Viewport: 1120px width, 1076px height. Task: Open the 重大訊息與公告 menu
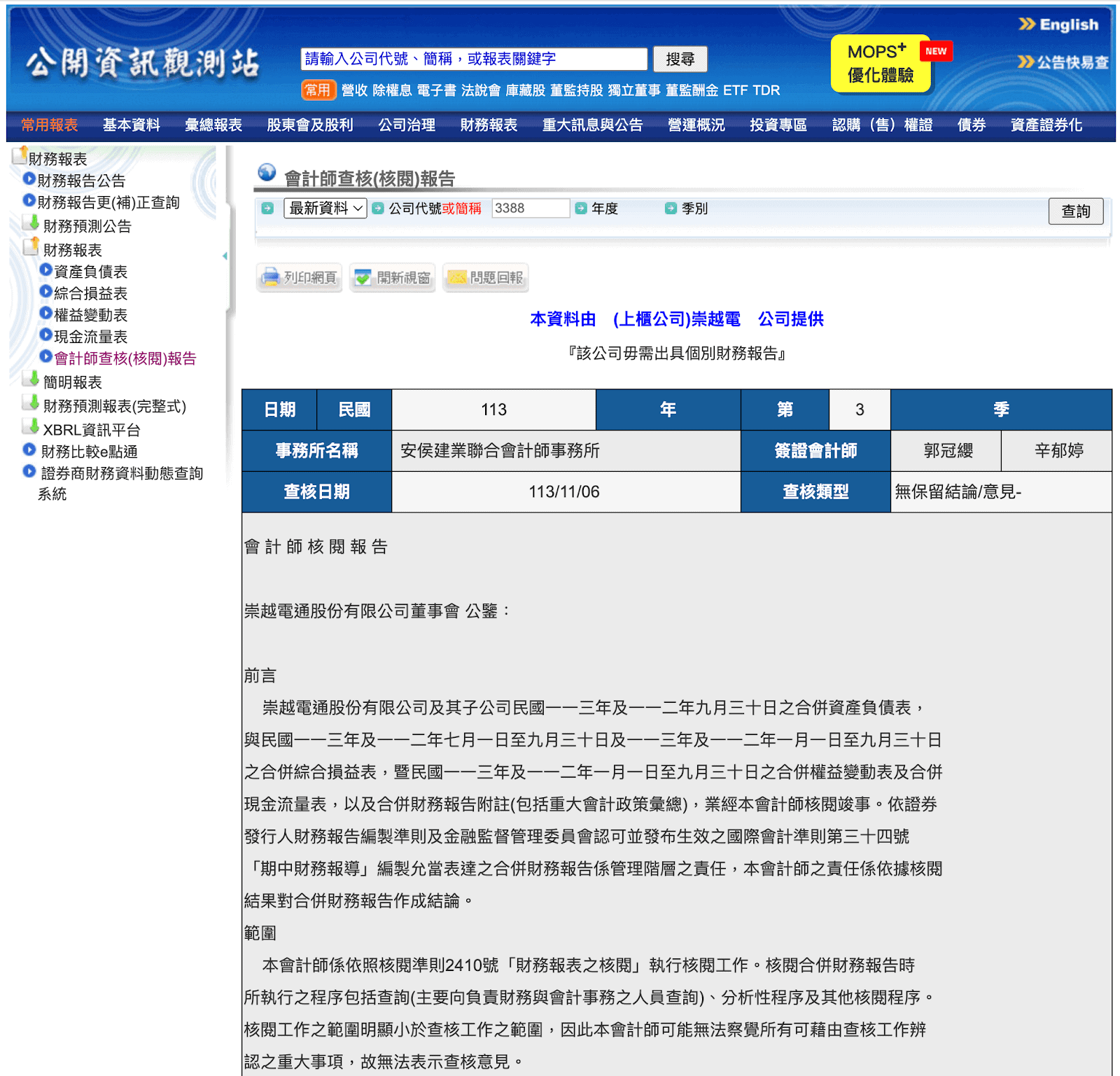tap(592, 125)
